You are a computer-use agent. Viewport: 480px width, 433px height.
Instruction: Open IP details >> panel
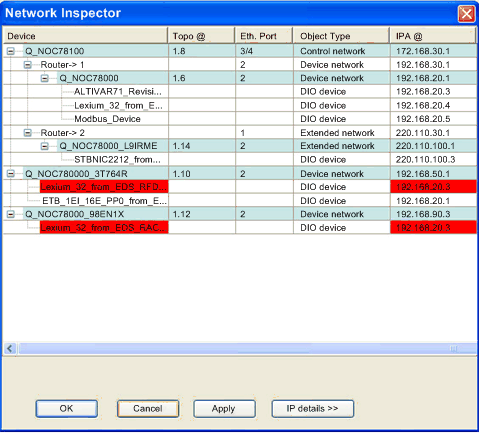312,409
